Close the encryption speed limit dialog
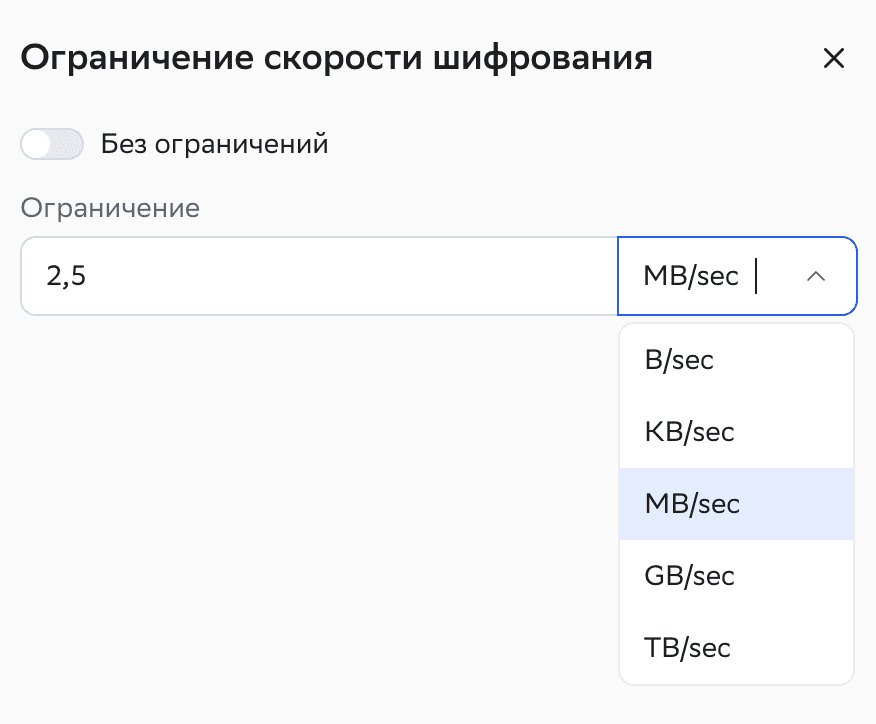Screen dimensions: 876x724 coord(833,58)
